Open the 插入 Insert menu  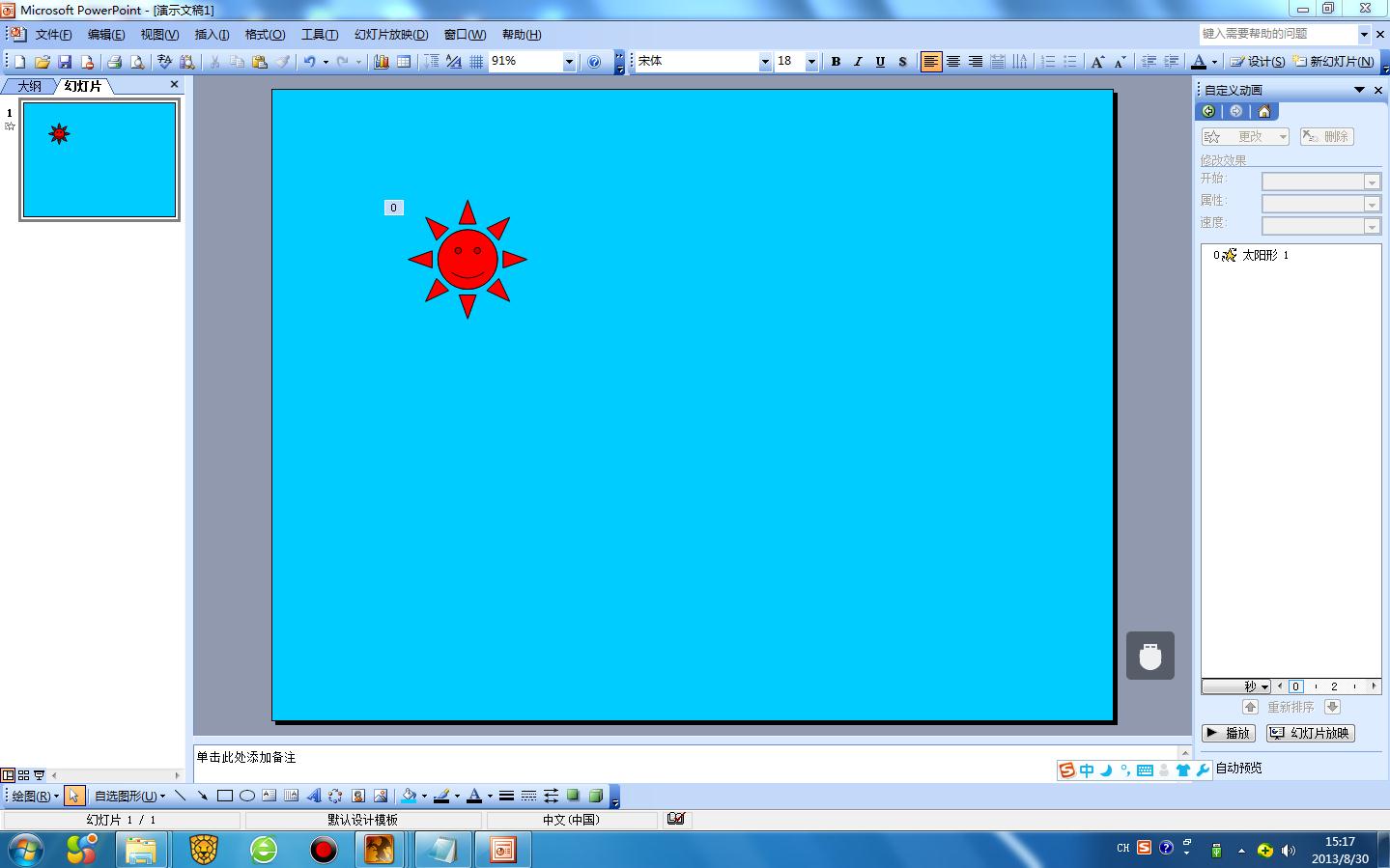coord(212,35)
